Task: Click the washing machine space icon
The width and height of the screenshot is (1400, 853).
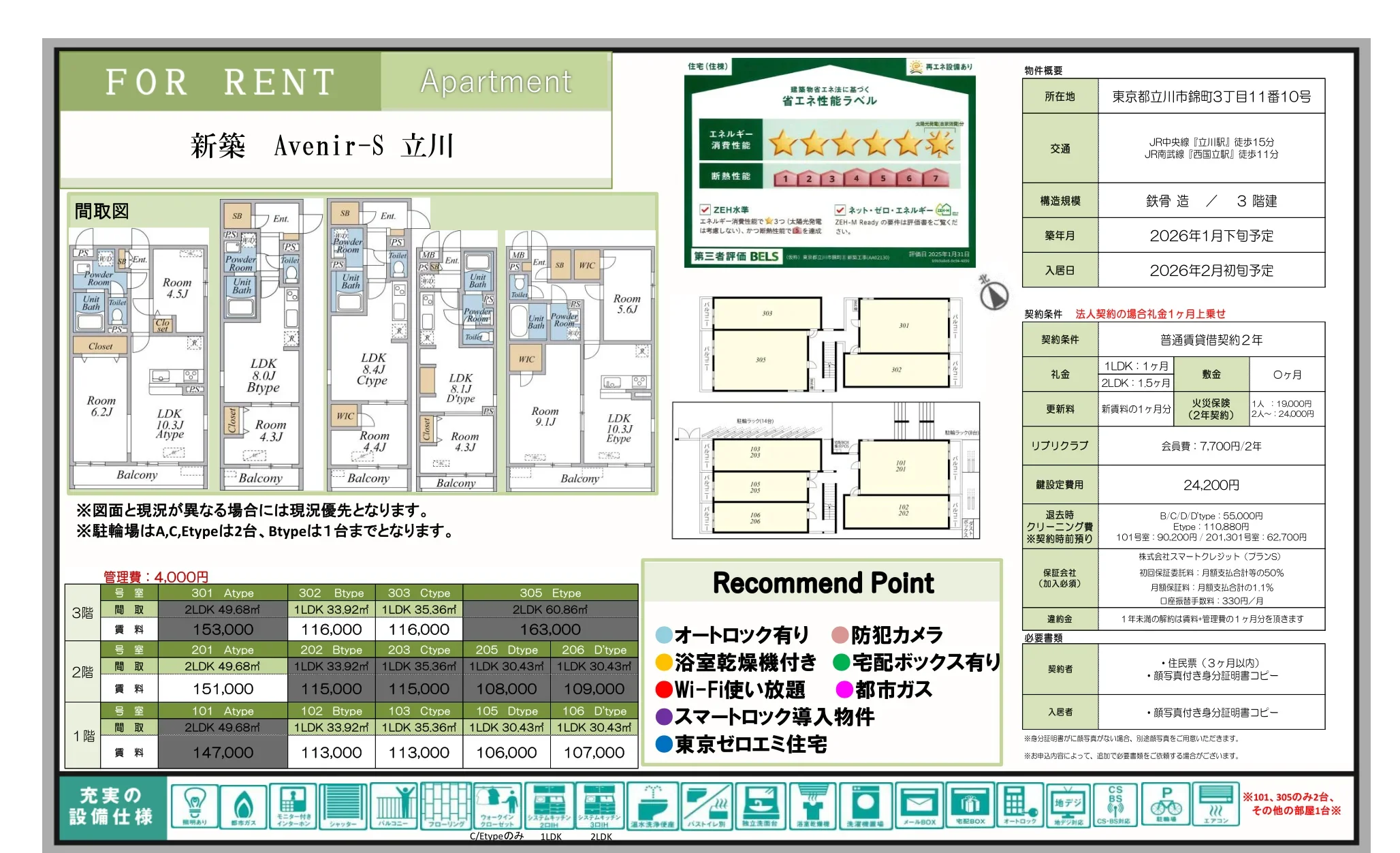Action: 865,805
